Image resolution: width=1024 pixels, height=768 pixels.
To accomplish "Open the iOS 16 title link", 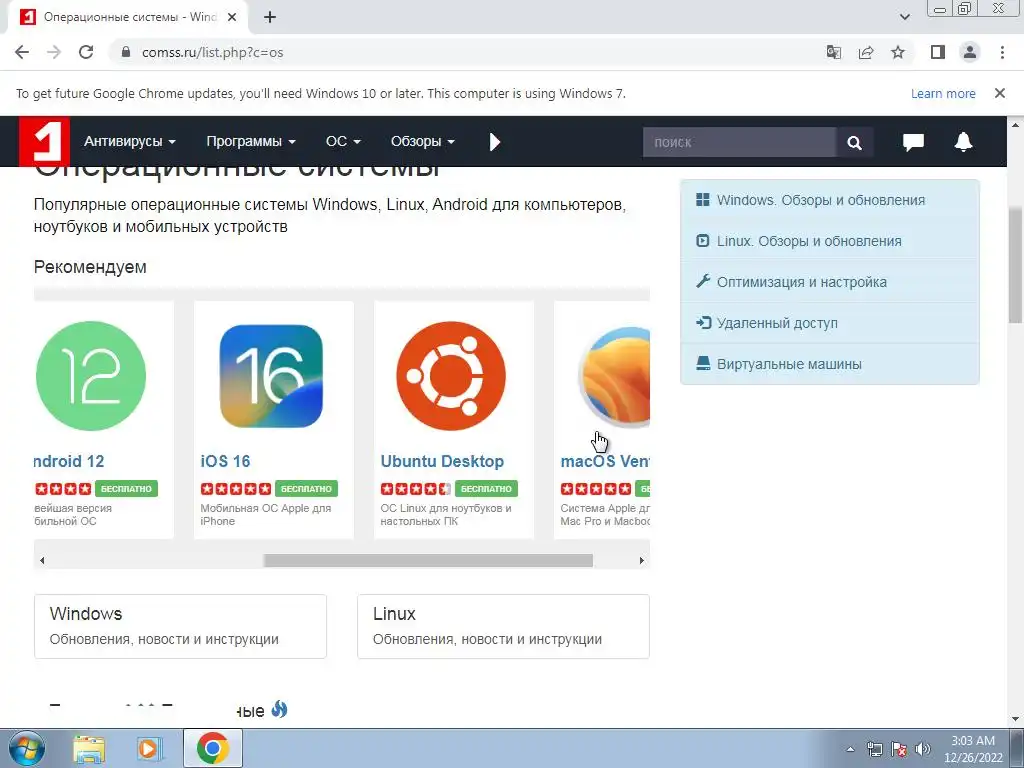I will click(225, 461).
